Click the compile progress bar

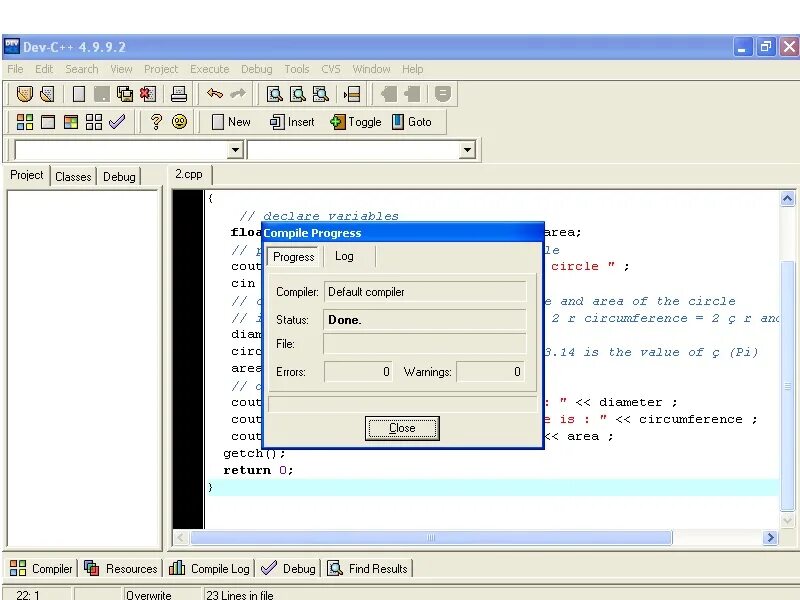pyautogui.click(x=403, y=404)
